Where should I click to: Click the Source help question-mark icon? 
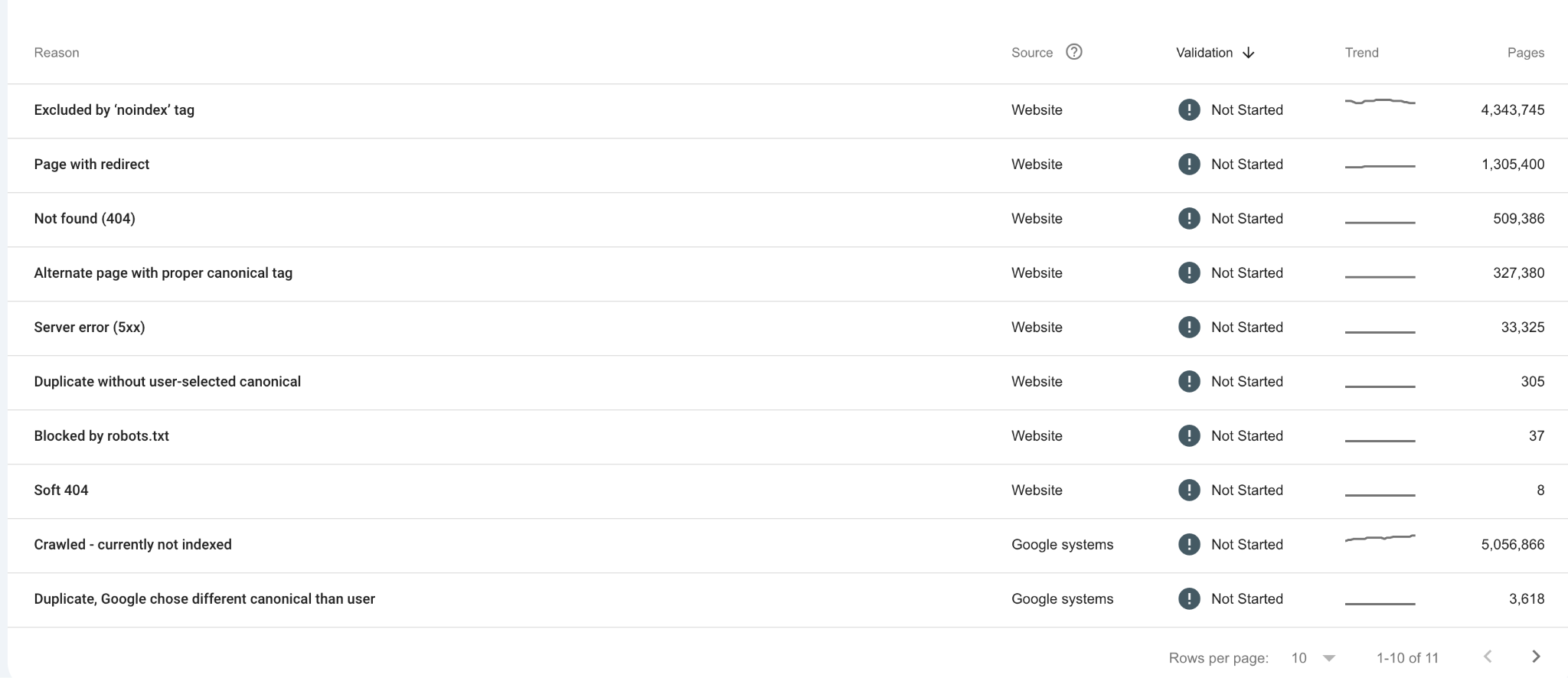1074,52
